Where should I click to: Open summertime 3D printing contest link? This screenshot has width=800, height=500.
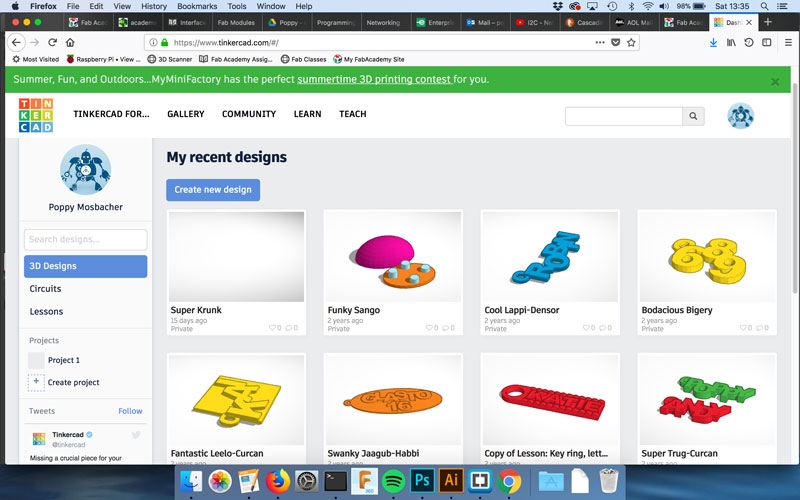pyautogui.click(x=374, y=79)
